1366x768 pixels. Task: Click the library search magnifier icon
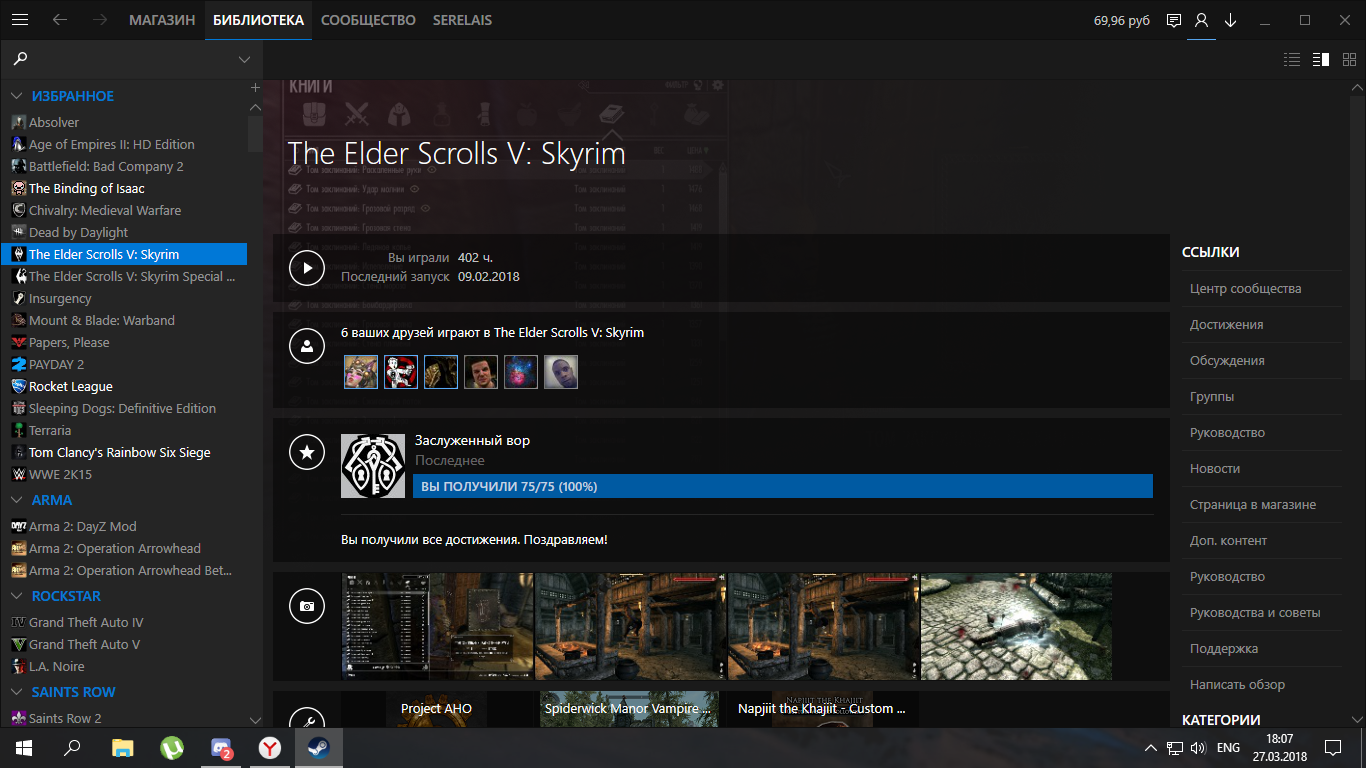20,59
